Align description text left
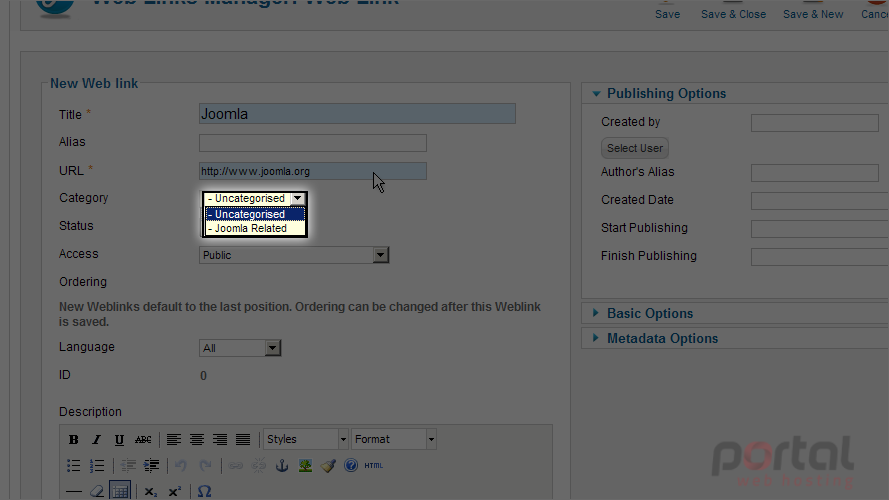This screenshot has width=889, height=500. (x=173, y=439)
